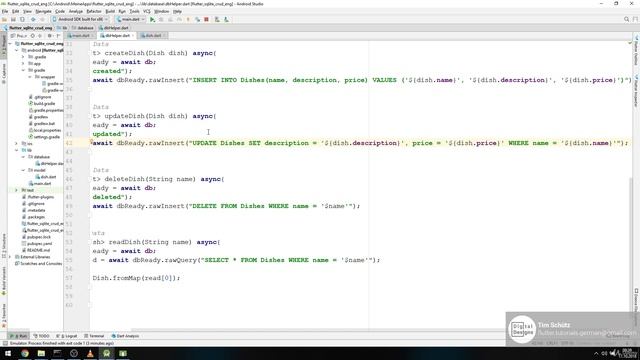This screenshot has height=360, width=640.
Task: Open the Help menu
Action: tap(177, 11)
